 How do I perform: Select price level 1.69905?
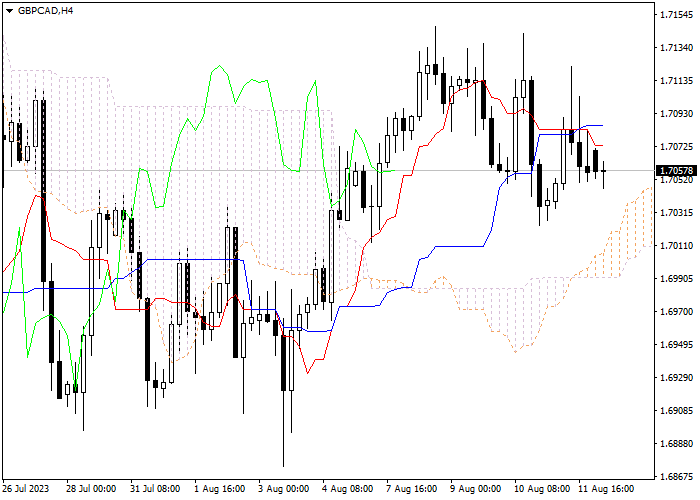point(676,279)
